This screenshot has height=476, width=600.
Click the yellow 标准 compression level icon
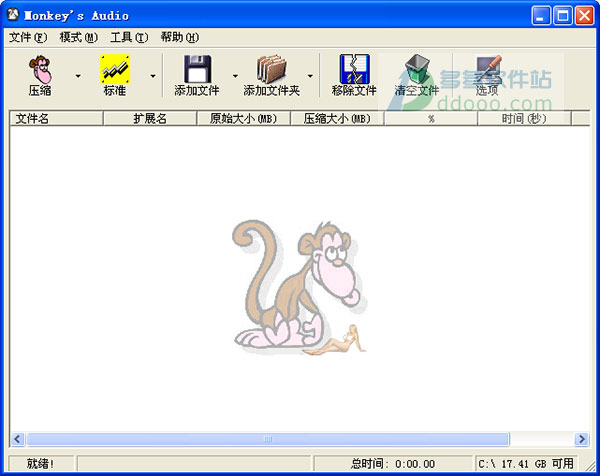[115, 69]
